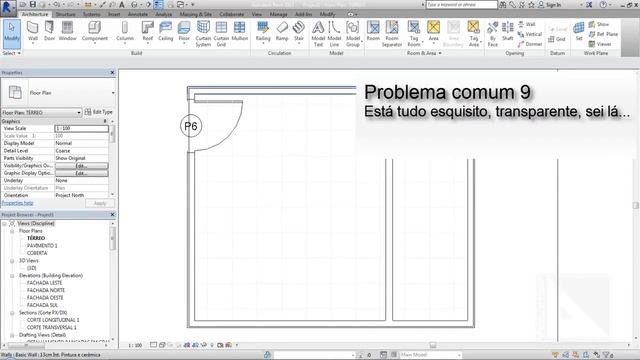The image size is (640, 360).
Task: Select the Floor tool
Action: pyautogui.click(x=184, y=32)
